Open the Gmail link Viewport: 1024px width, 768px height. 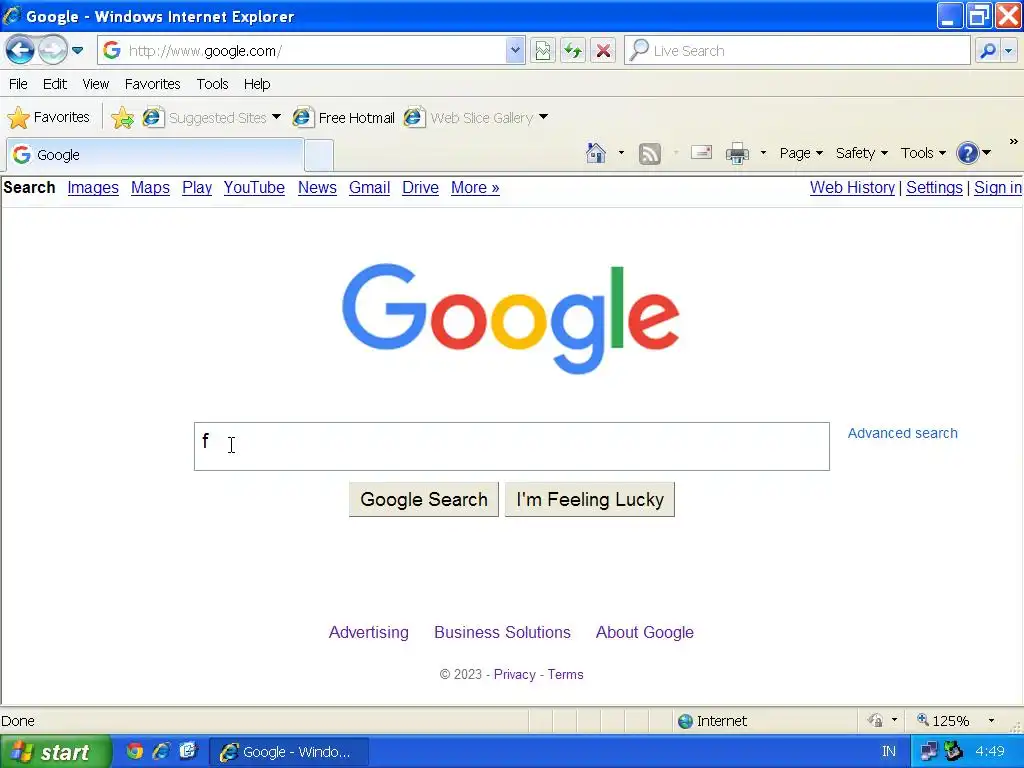point(369,187)
